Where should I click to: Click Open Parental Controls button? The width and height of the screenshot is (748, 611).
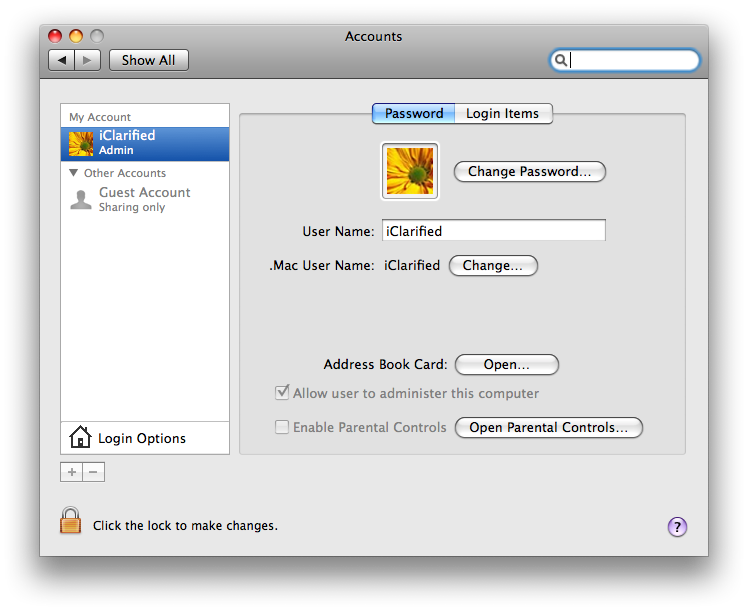[548, 427]
